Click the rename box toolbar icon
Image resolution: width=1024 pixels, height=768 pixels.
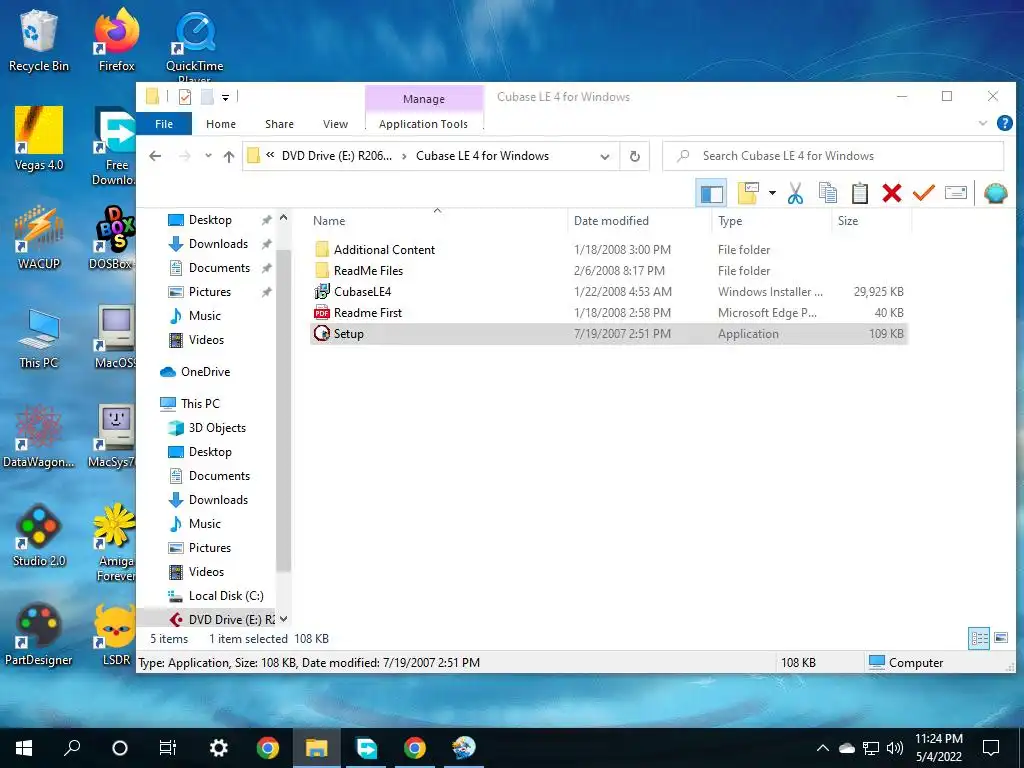[x=955, y=193]
